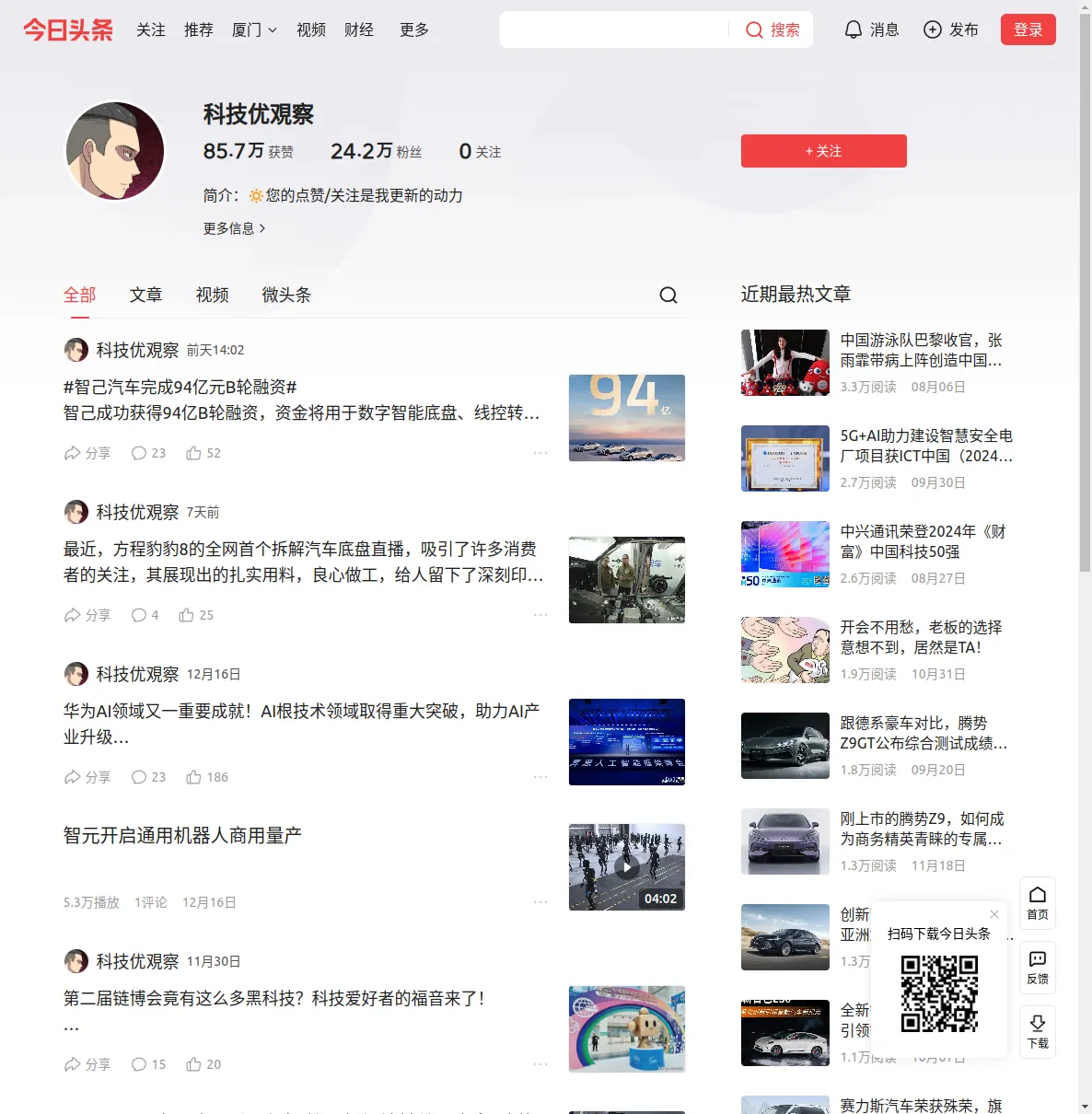Image resolution: width=1092 pixels, height=1114 pixels.
Task: Like the 链博会 post with 20 likes
Action: (x=203, y=1064)
